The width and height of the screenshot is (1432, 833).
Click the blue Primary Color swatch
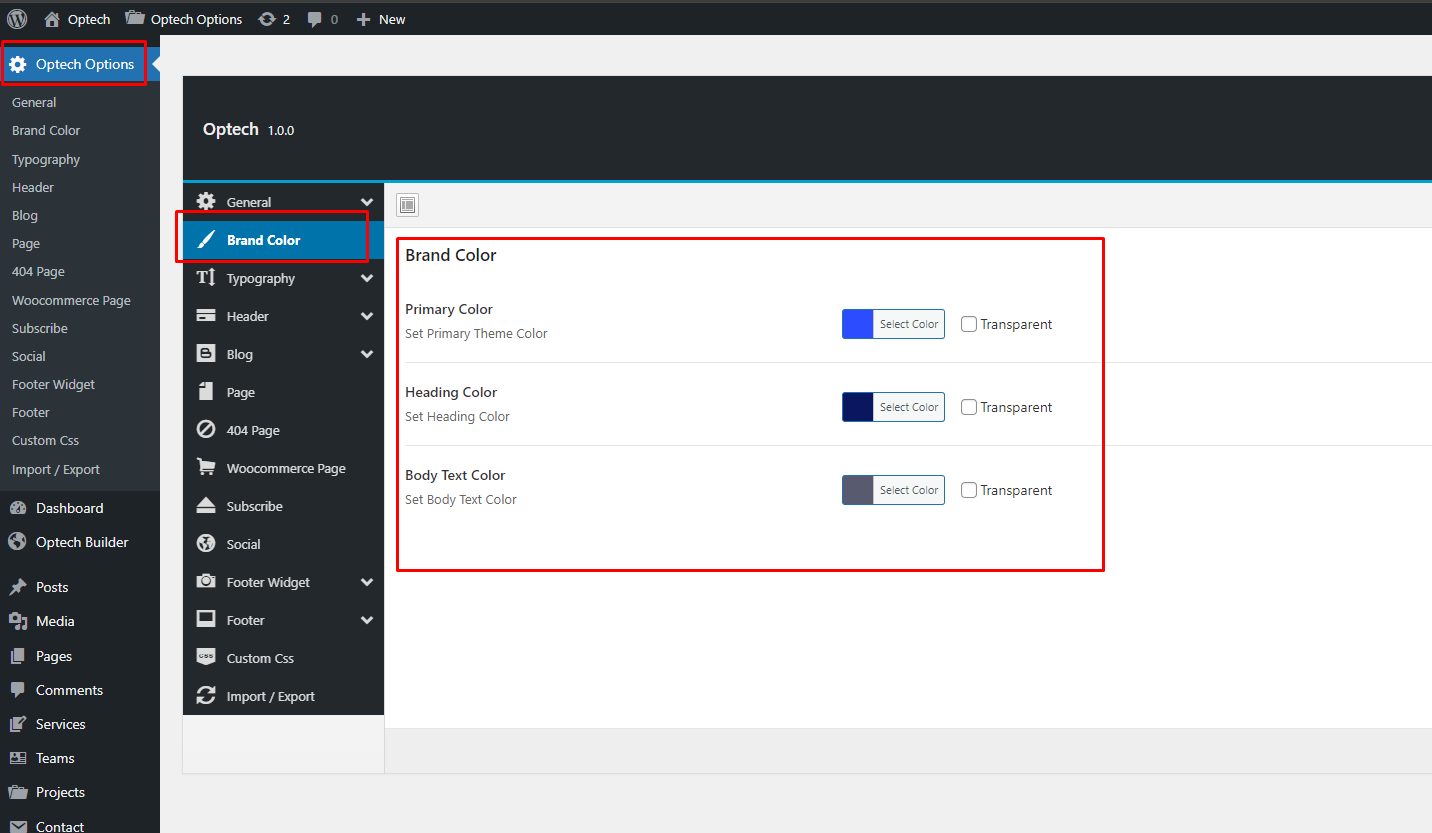[858, 324]
